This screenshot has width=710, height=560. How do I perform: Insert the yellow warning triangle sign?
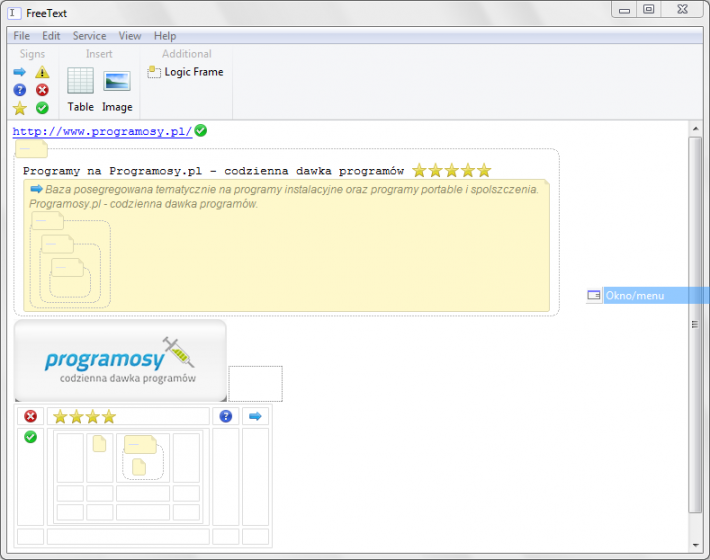[42, 72]
